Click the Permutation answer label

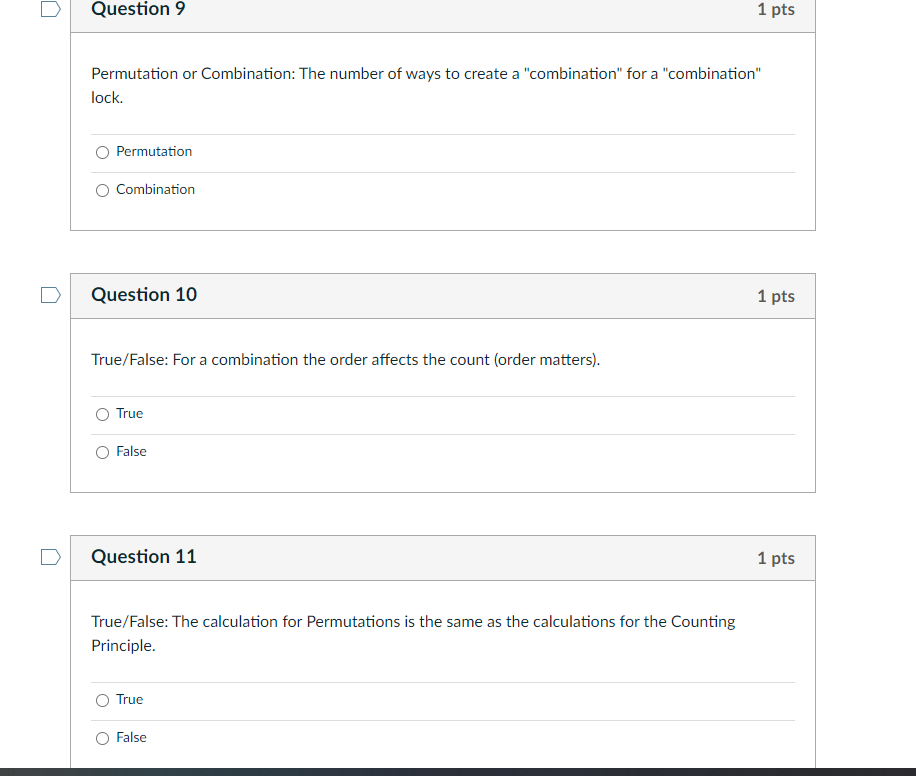point(153,151)
